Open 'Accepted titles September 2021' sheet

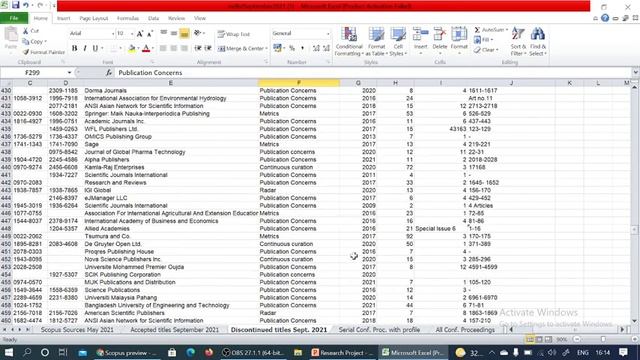[174, 329]
